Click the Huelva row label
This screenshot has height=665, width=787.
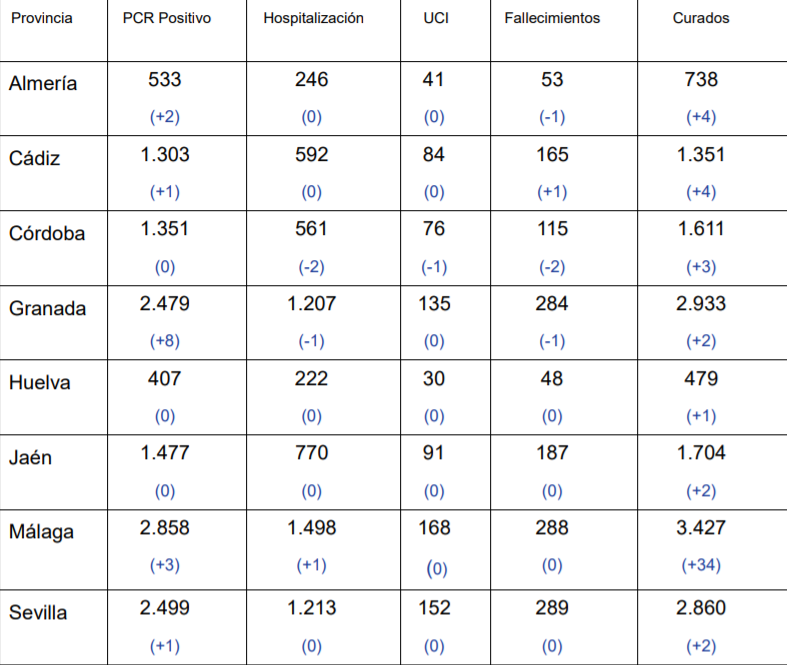(39, 383)
